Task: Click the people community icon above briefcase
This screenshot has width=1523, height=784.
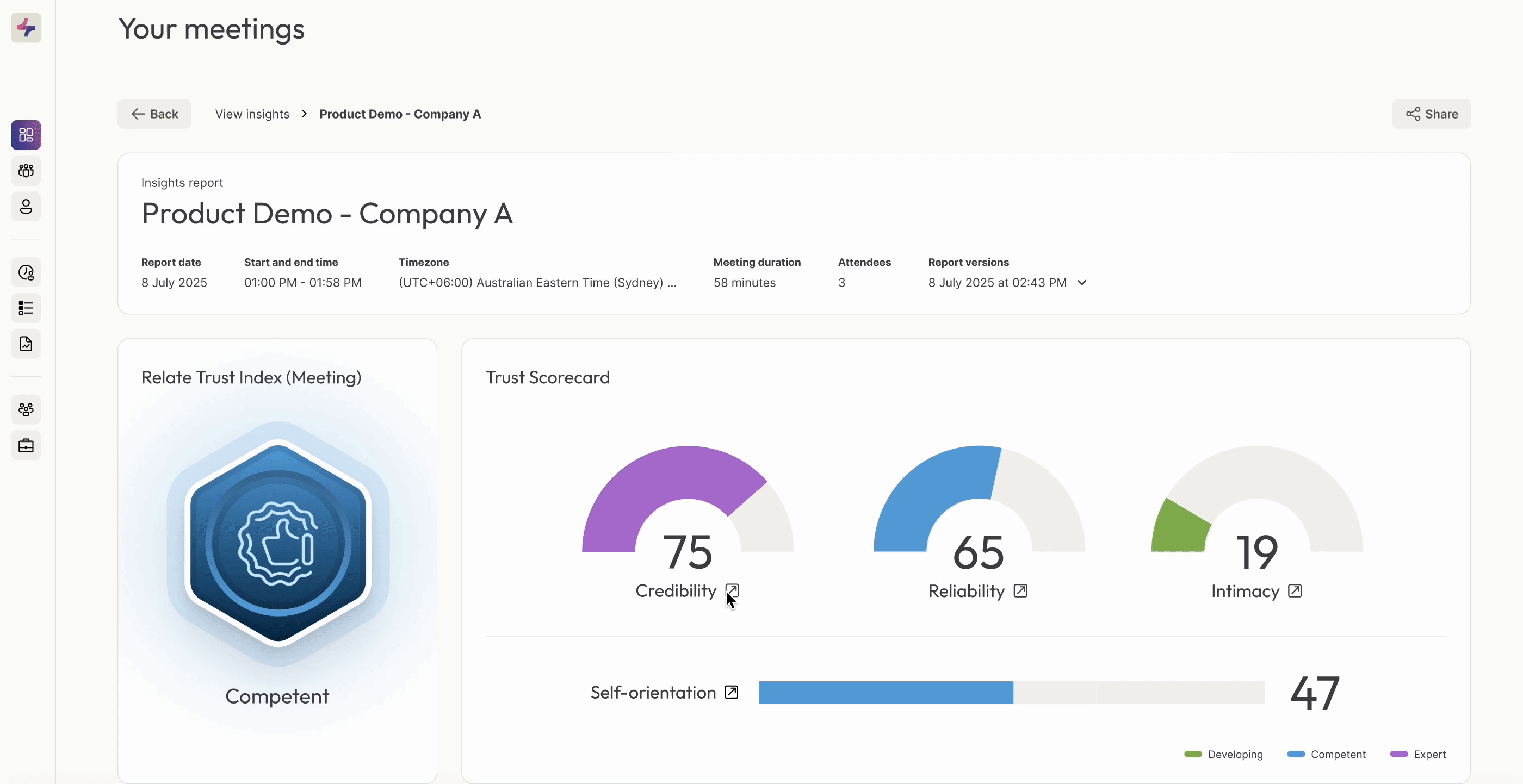Action: (x=26, y=409)
